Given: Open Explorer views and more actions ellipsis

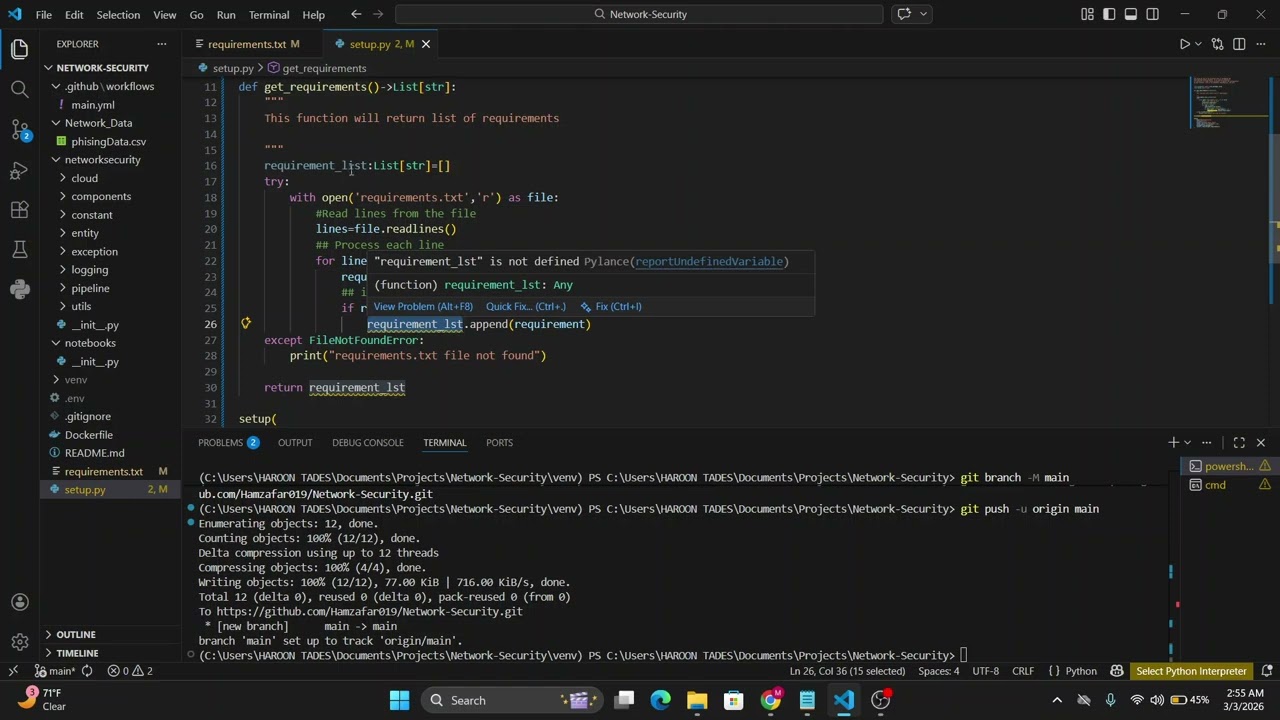Looking at the screenshot, I should tap(162, 44).
